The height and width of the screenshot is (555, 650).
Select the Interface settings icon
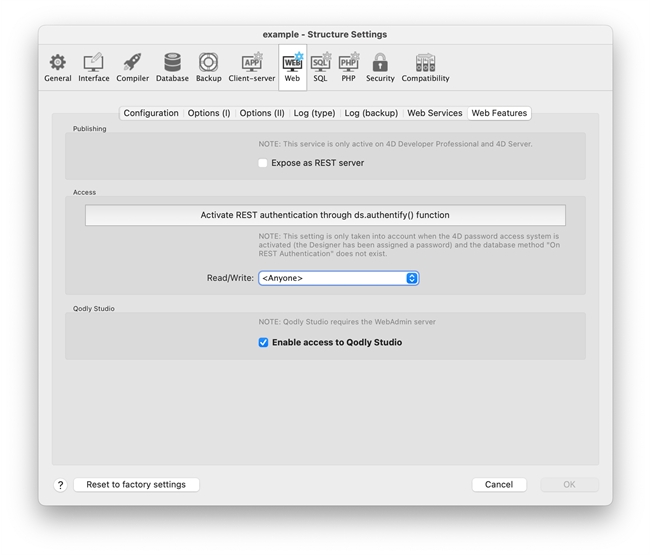click(x=94, y=67)
